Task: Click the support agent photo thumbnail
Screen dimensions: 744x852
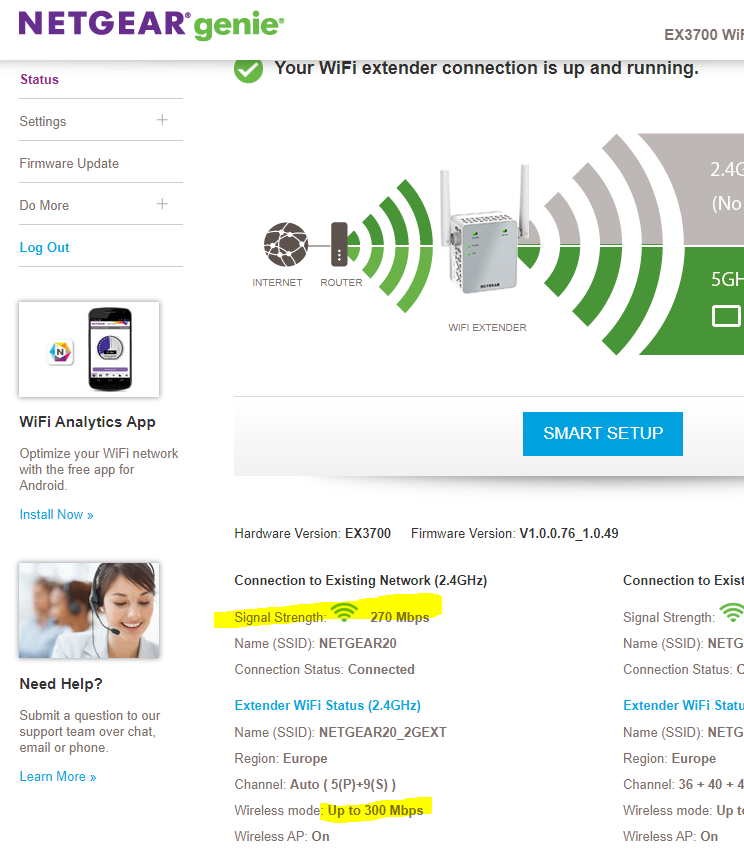Action: [89, 610]
